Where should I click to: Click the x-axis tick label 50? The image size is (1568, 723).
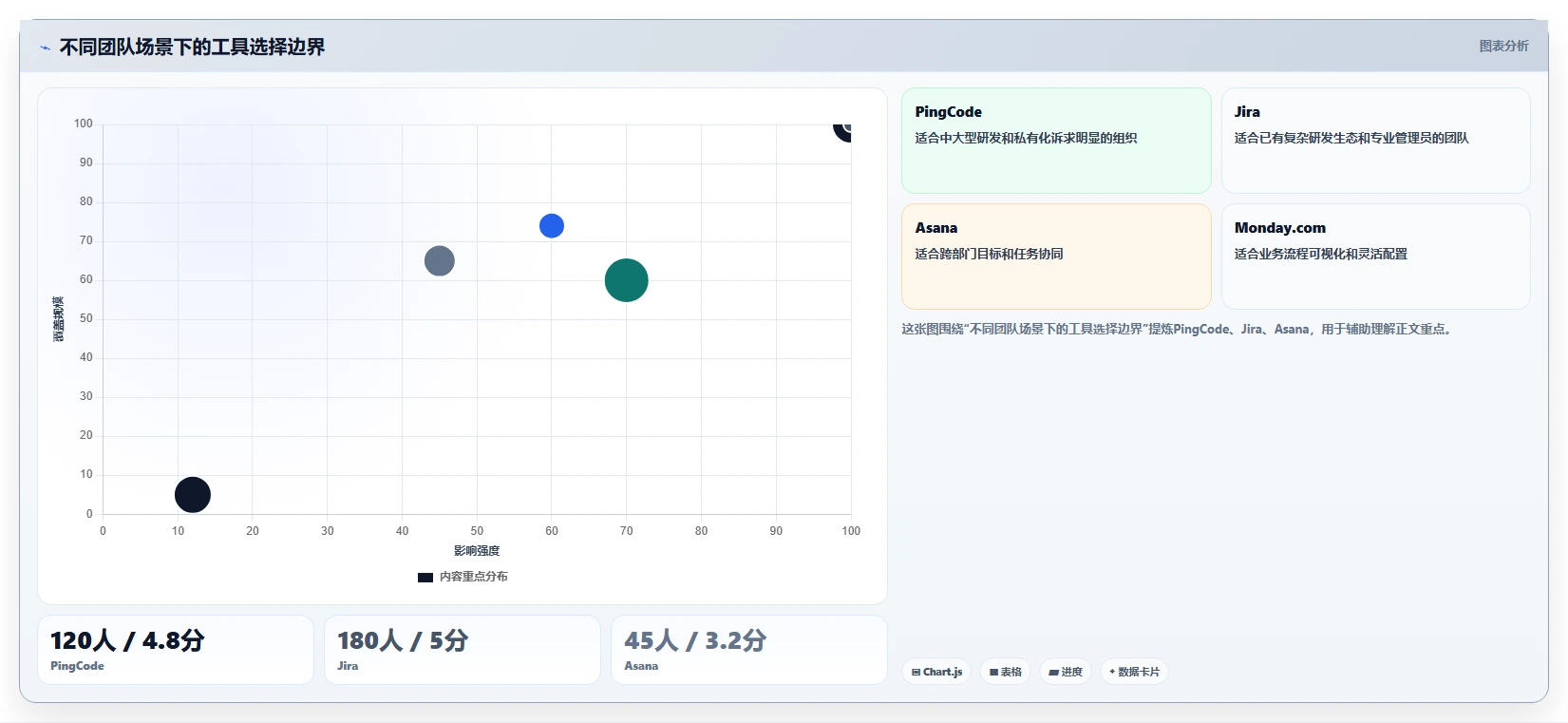point(477,531)
